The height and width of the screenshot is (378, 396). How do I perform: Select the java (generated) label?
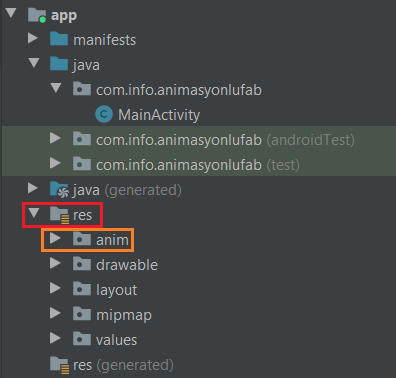coord(127,190)
